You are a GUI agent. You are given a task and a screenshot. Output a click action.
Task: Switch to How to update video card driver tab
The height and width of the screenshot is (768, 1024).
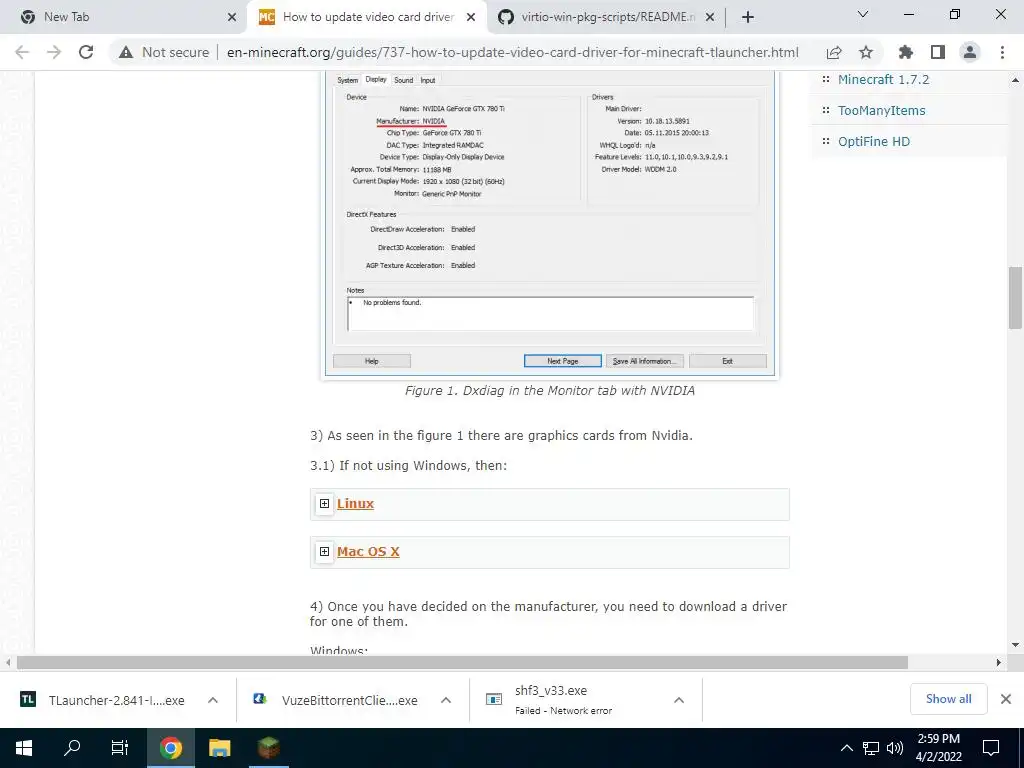[x=367, y=17]
